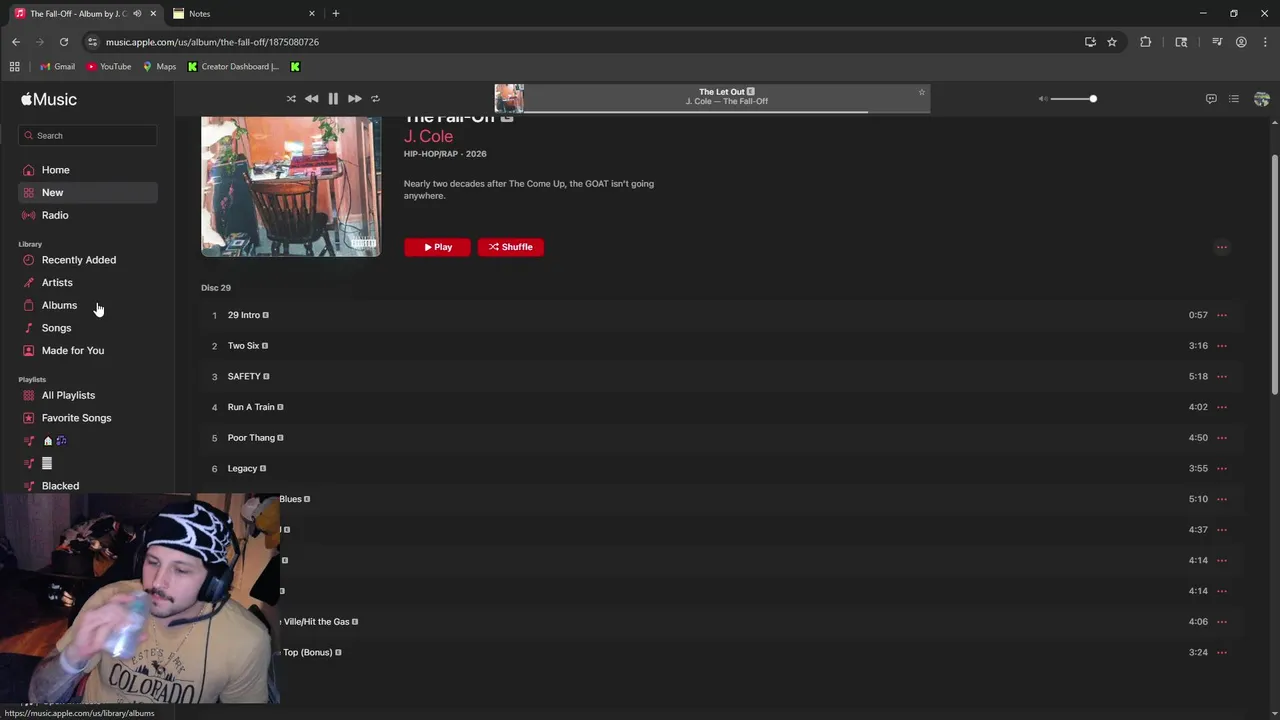Click the address bar URL
The image size is (1280, 720).
[212, 42]
